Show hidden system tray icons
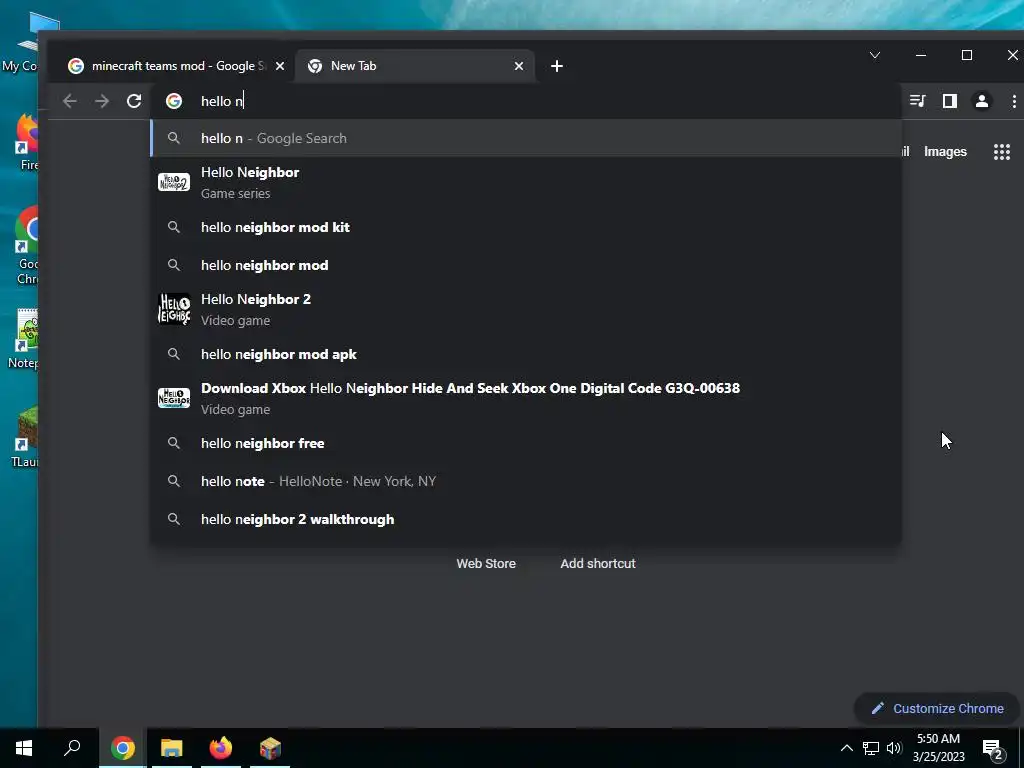 [x=846, y=748]
